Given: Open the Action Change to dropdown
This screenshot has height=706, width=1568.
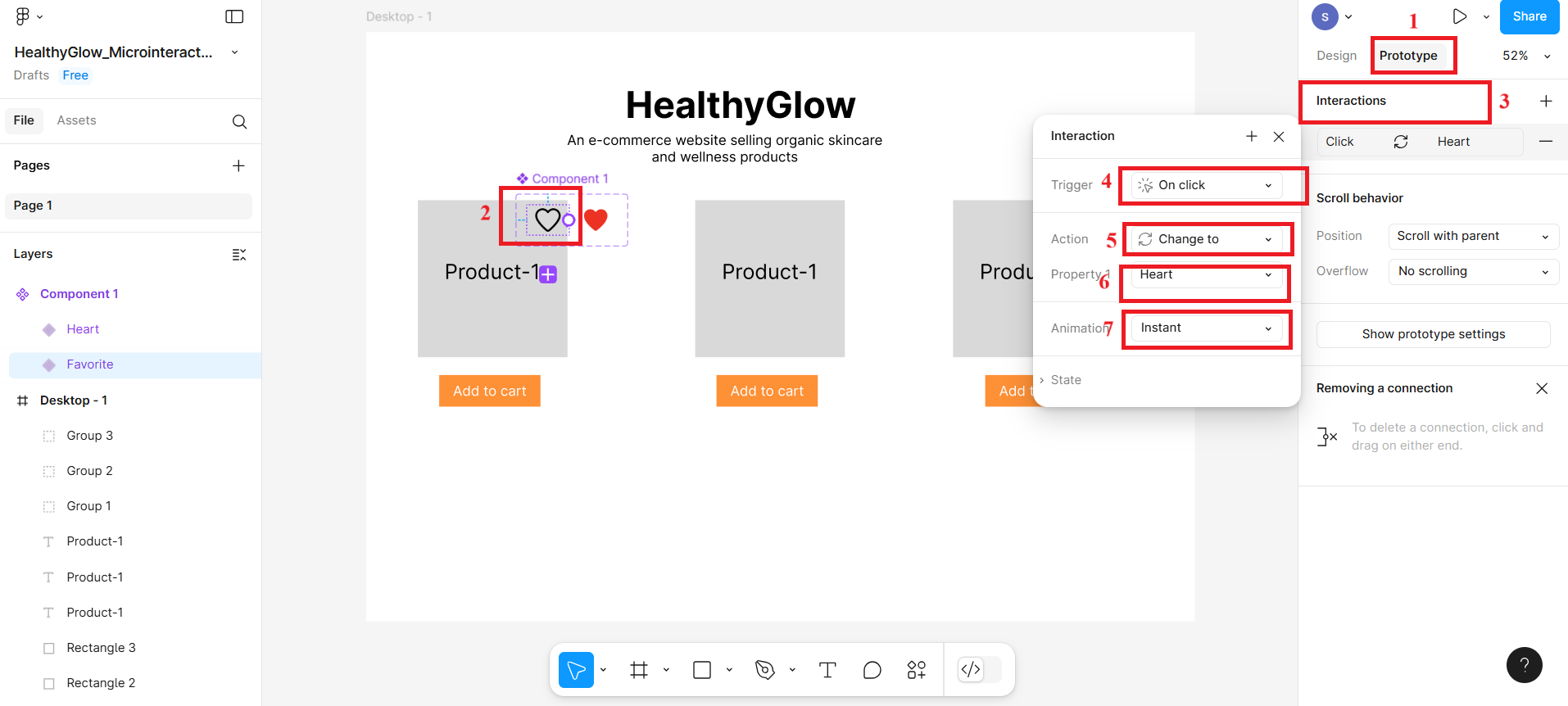Looking at the screenshot, I should pos(1206,239).
